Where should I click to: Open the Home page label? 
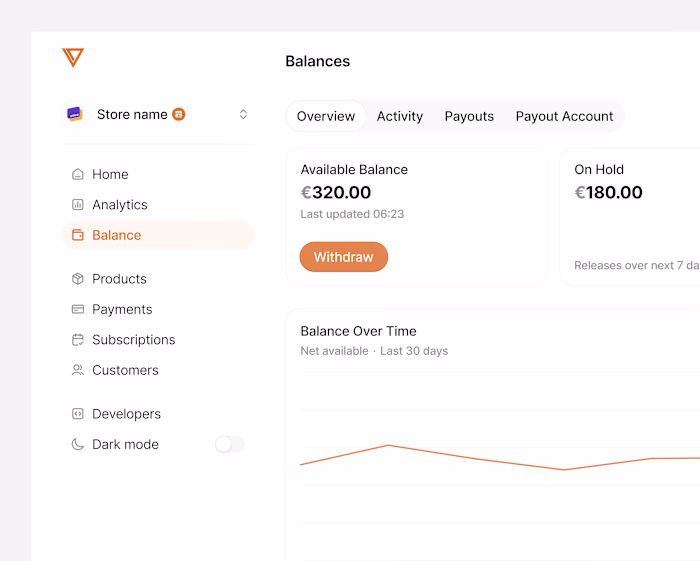[x=110, y=174]
